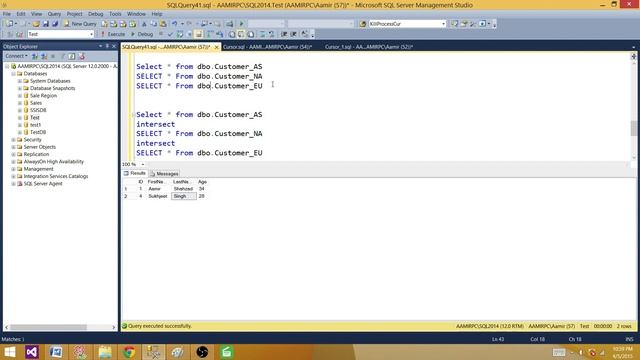Open the Query menu

point(54,14)
